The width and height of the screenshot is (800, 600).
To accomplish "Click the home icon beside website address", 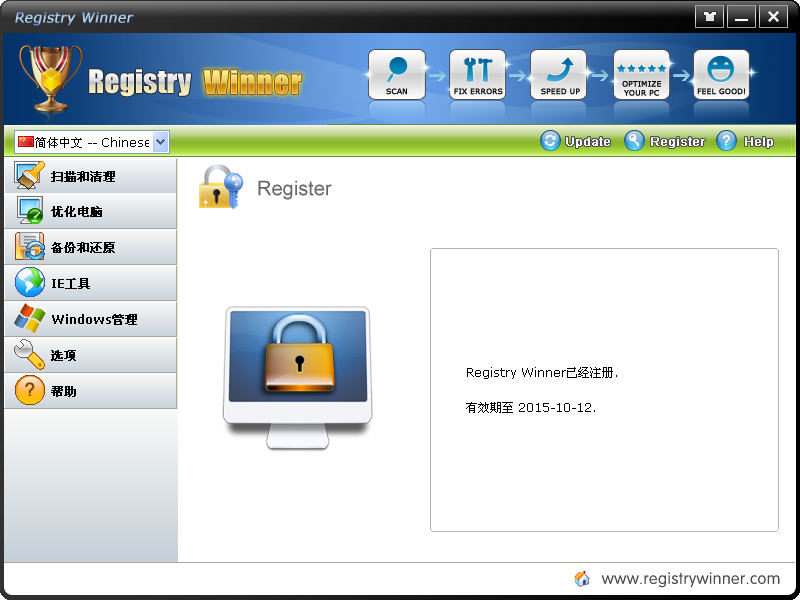I will click(582, 579).
